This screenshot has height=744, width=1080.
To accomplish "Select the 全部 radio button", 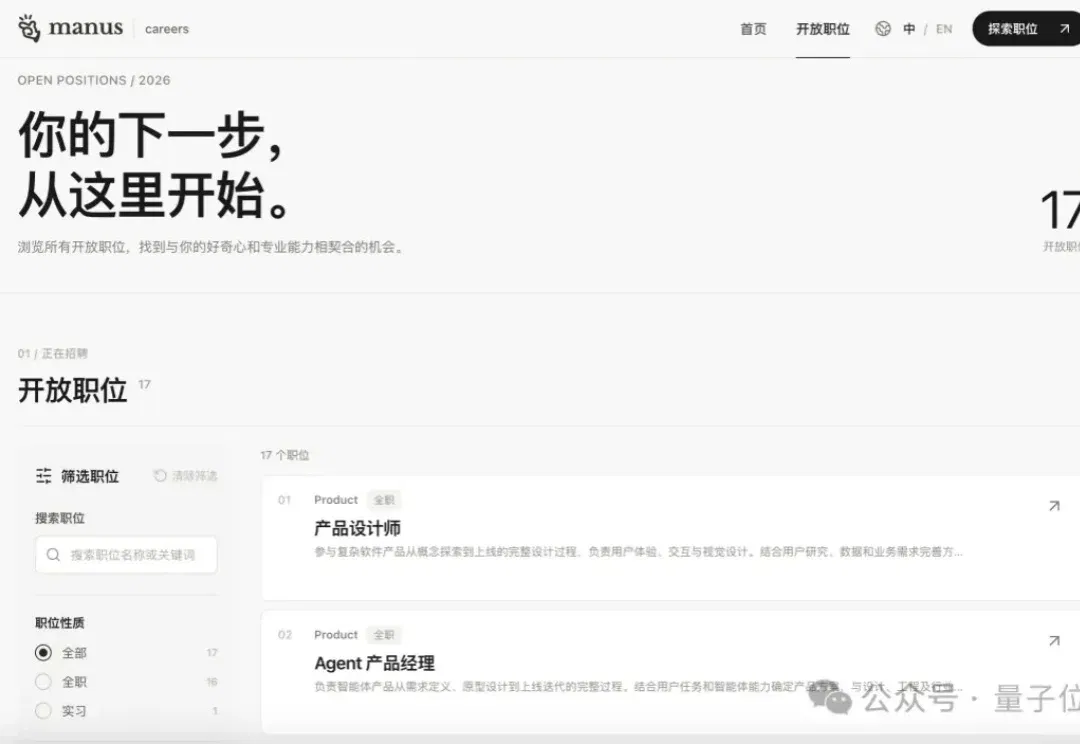I will (x=43, y=652).
